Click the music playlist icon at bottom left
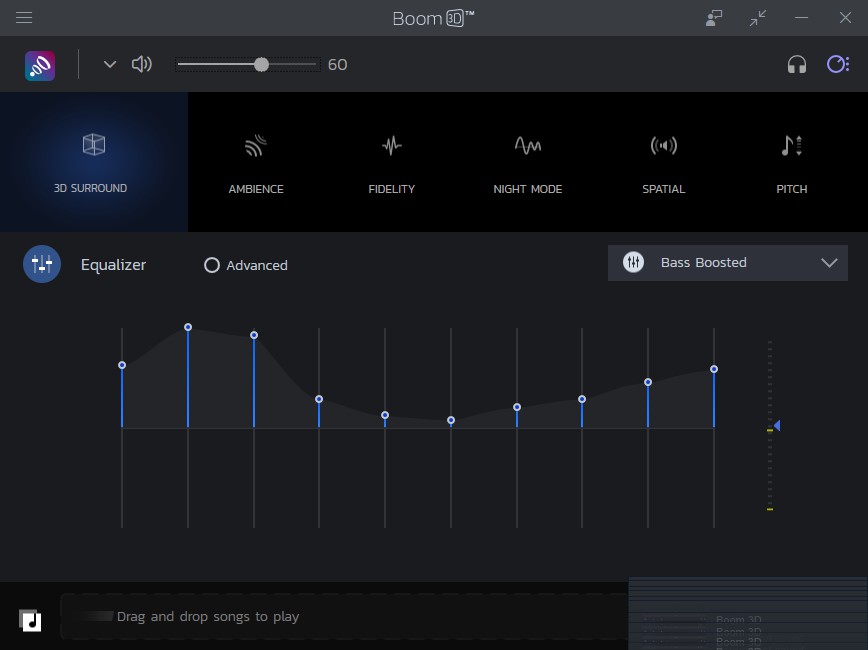Screen dimensions: 868x650 point(30,620)
